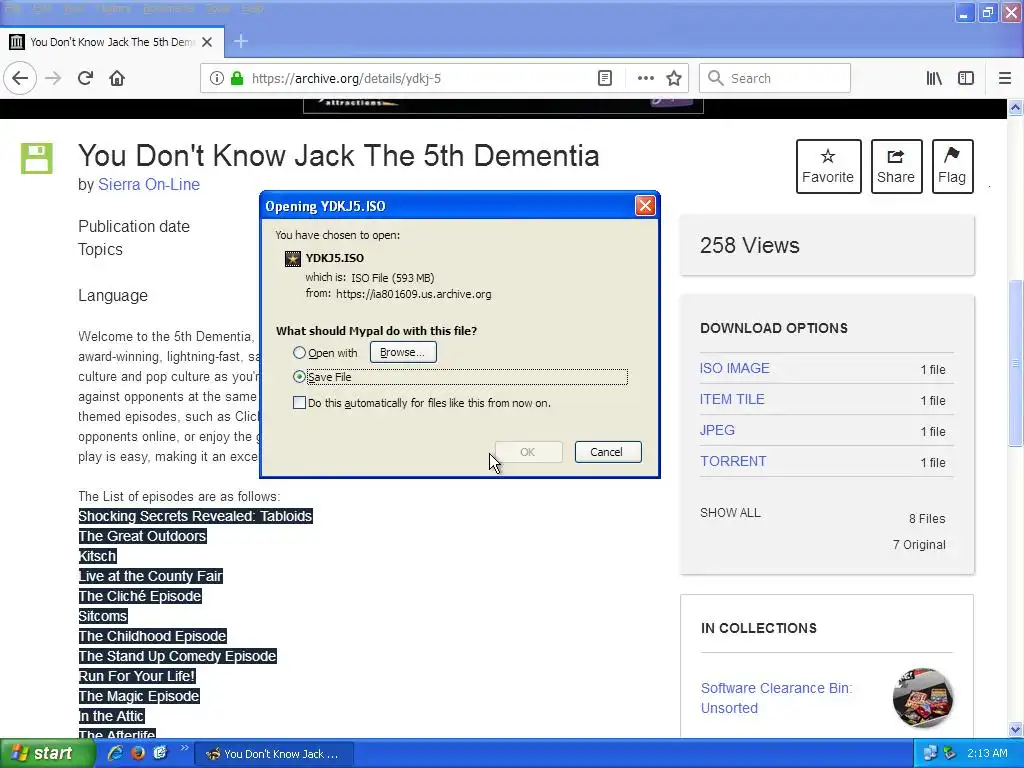The width and height of the screenshot is (1024, 768).
Task: Click 'Shocking Secrets Revealed: Tabloids' episode text
Action: [195, 516]
